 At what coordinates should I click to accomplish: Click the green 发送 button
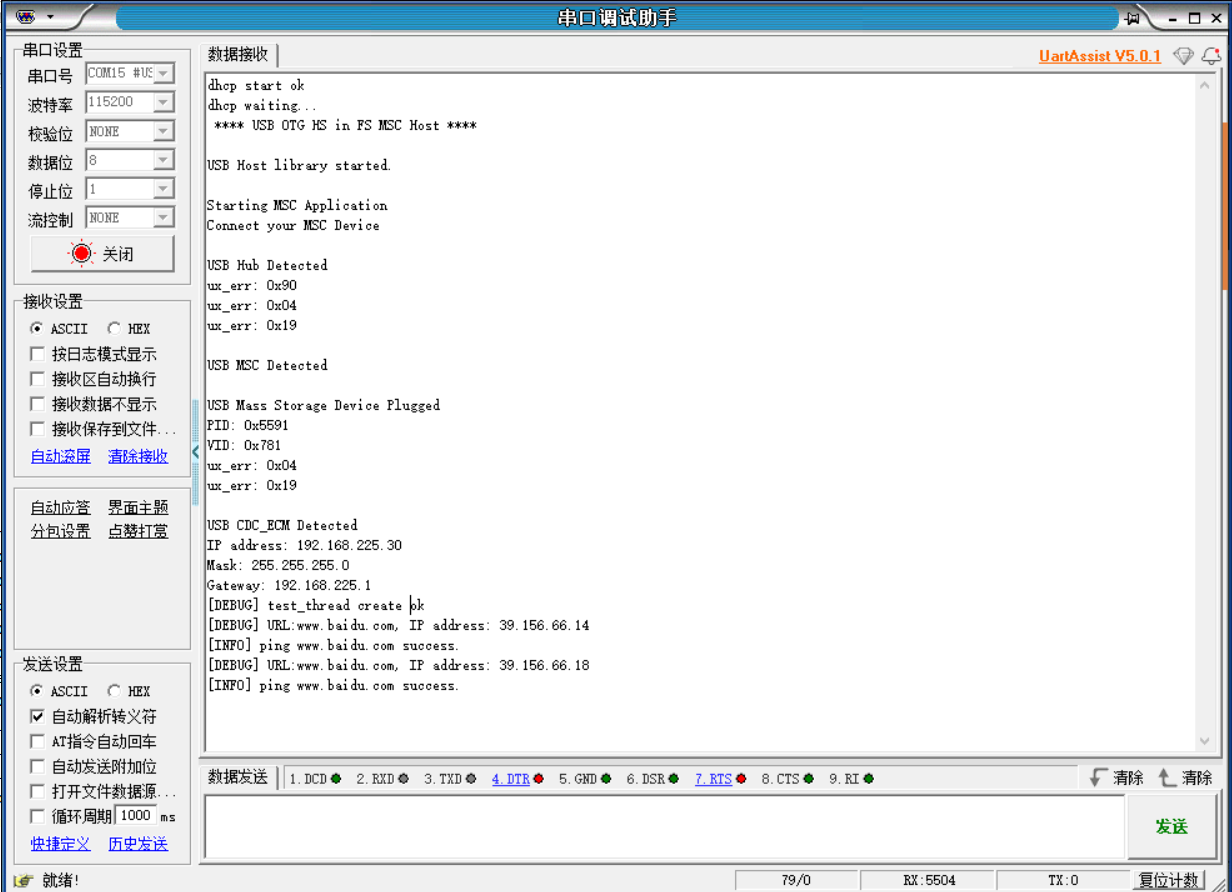1171,826
